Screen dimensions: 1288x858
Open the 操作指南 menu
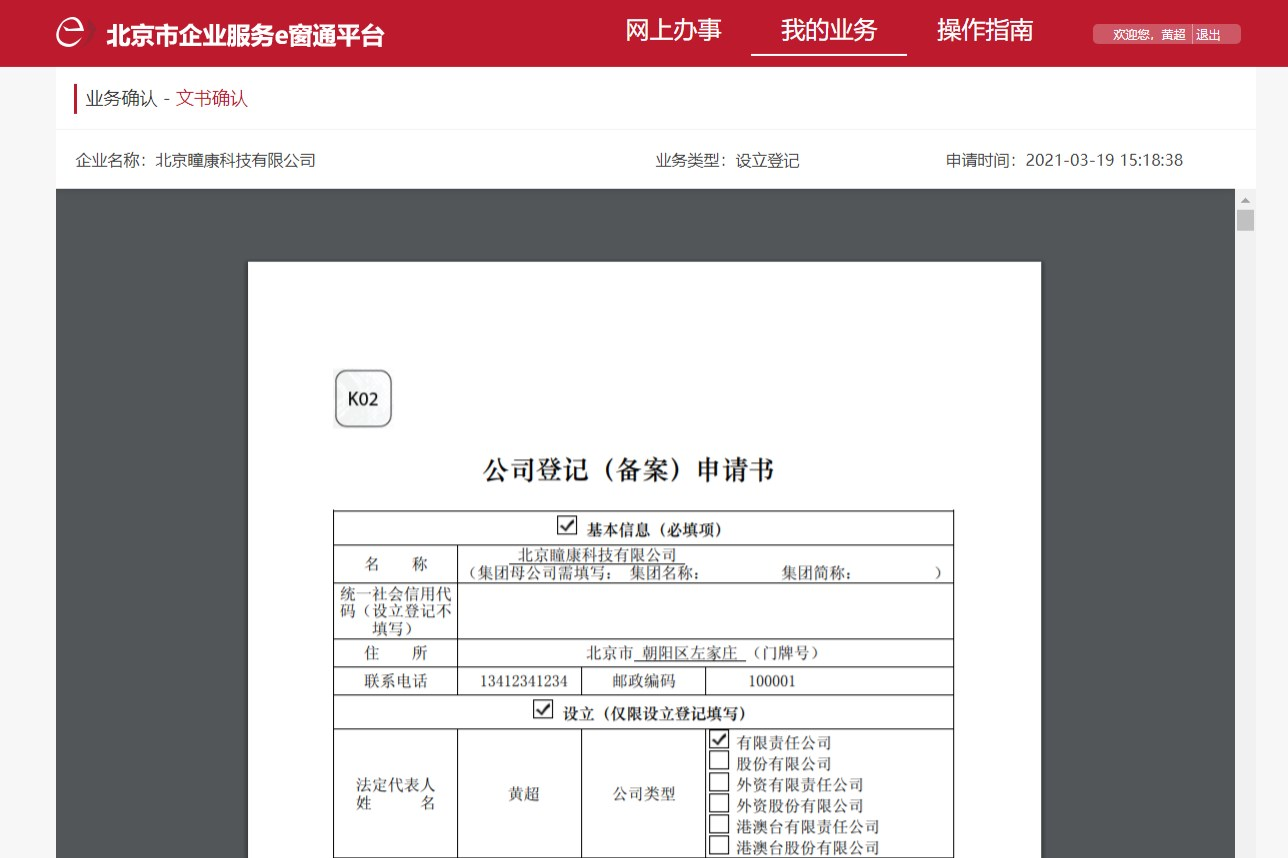[x=984, y=30]
